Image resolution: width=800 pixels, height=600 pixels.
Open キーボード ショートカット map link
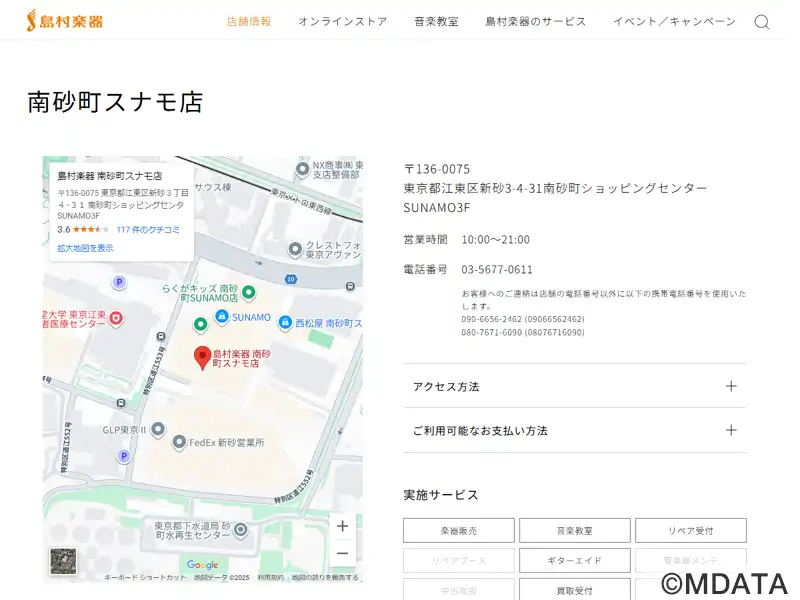145,578
